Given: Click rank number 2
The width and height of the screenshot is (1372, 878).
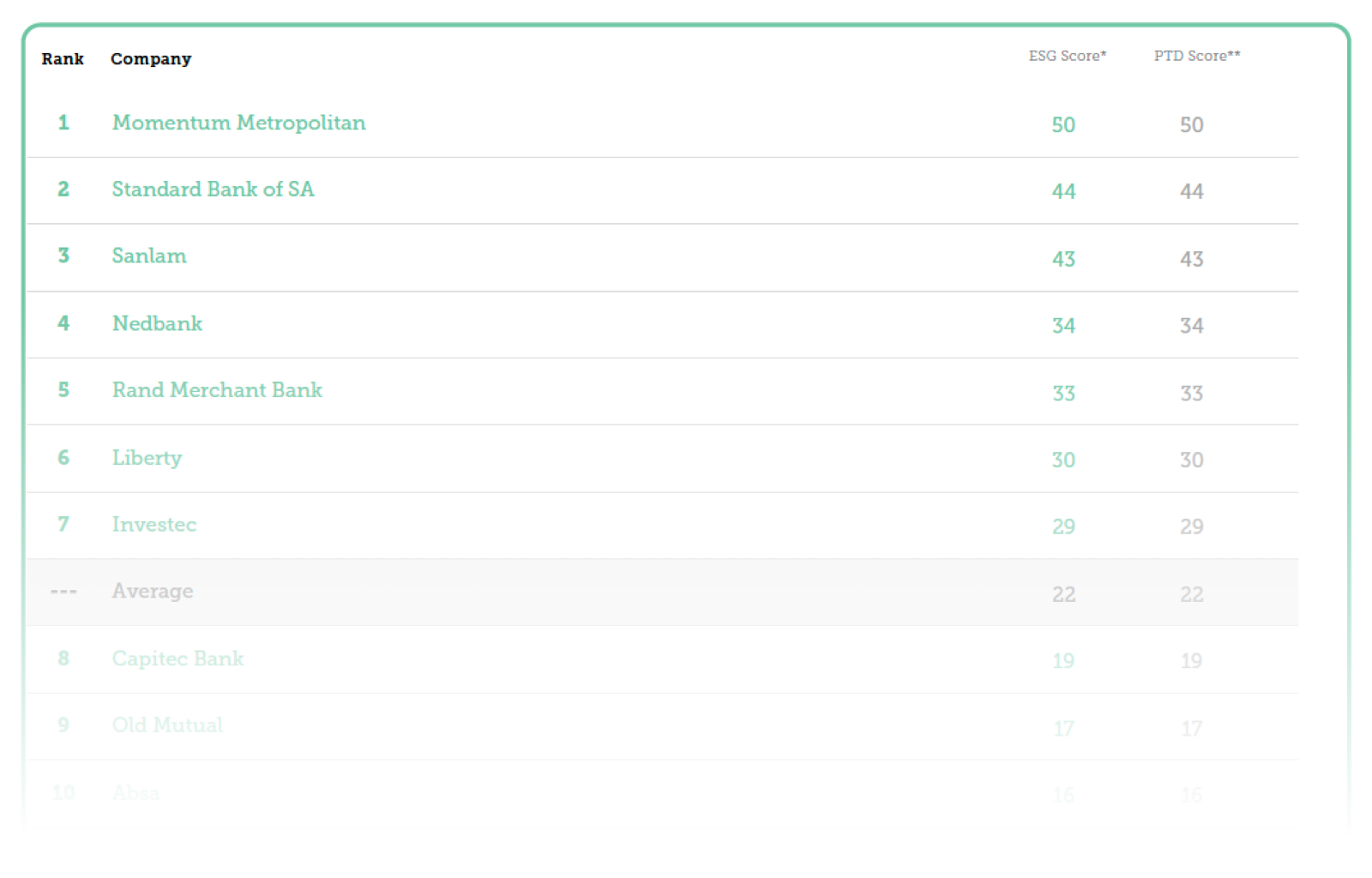Looking at the screenshot, I should point(63,189).
